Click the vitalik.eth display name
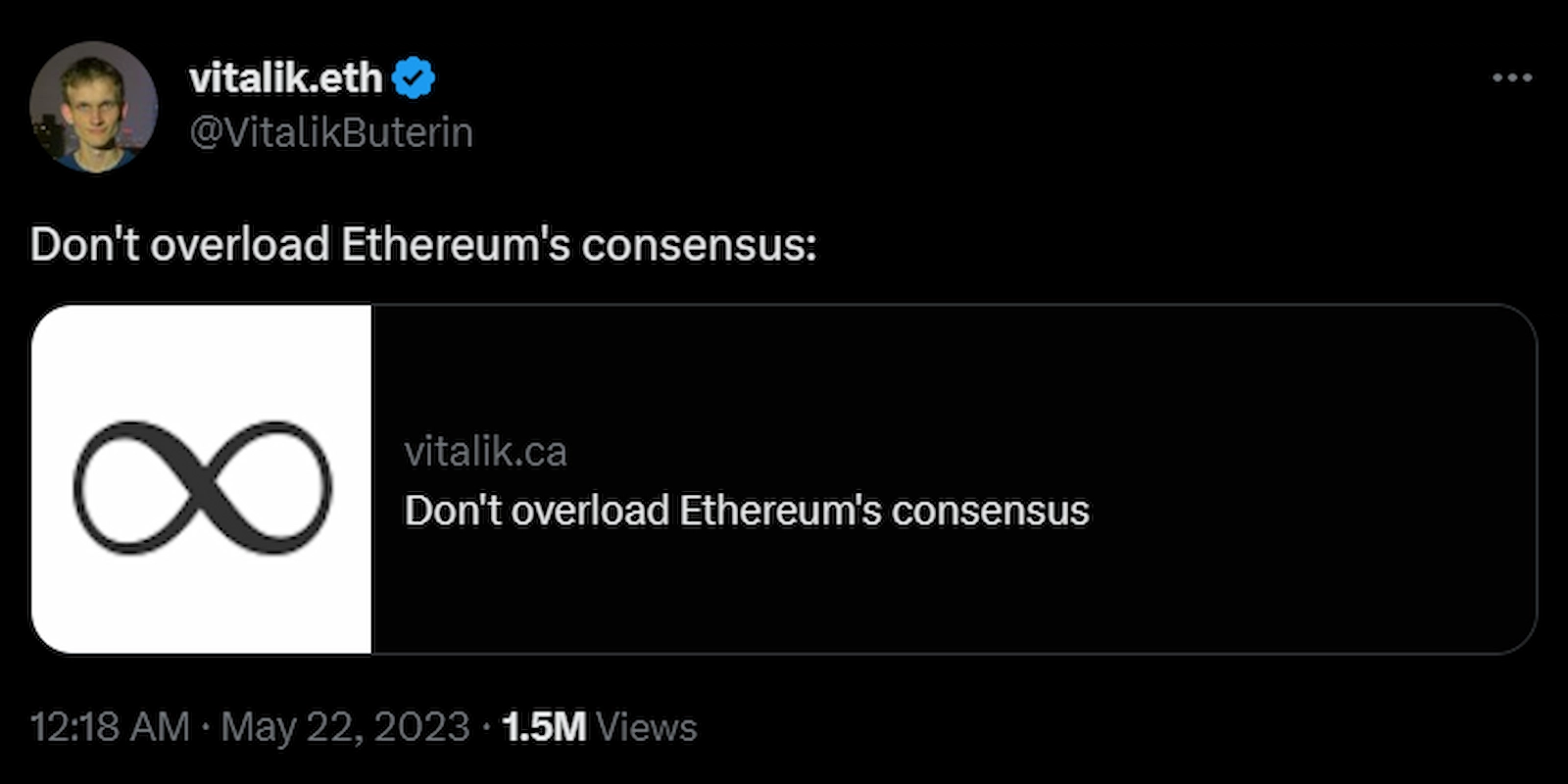 289,78
